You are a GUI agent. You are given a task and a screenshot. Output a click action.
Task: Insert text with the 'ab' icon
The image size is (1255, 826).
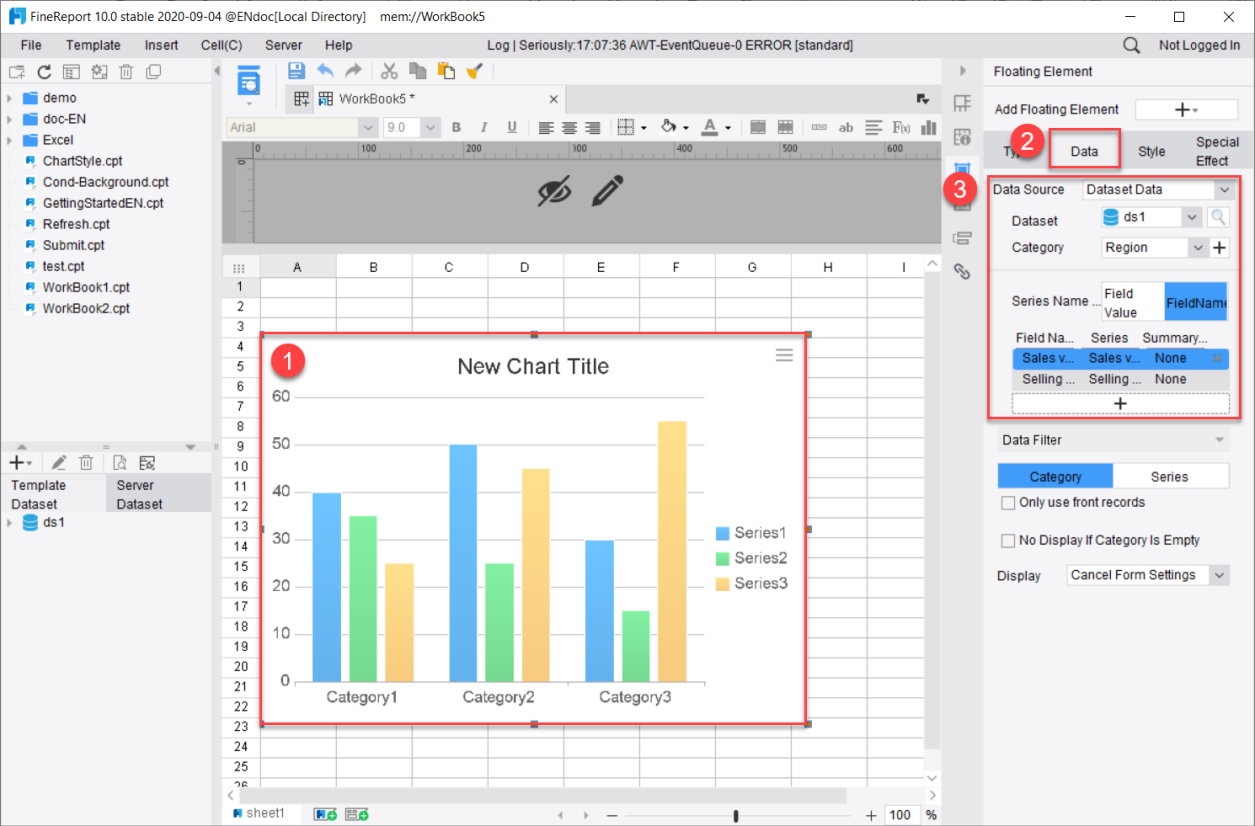click(846, 127)
